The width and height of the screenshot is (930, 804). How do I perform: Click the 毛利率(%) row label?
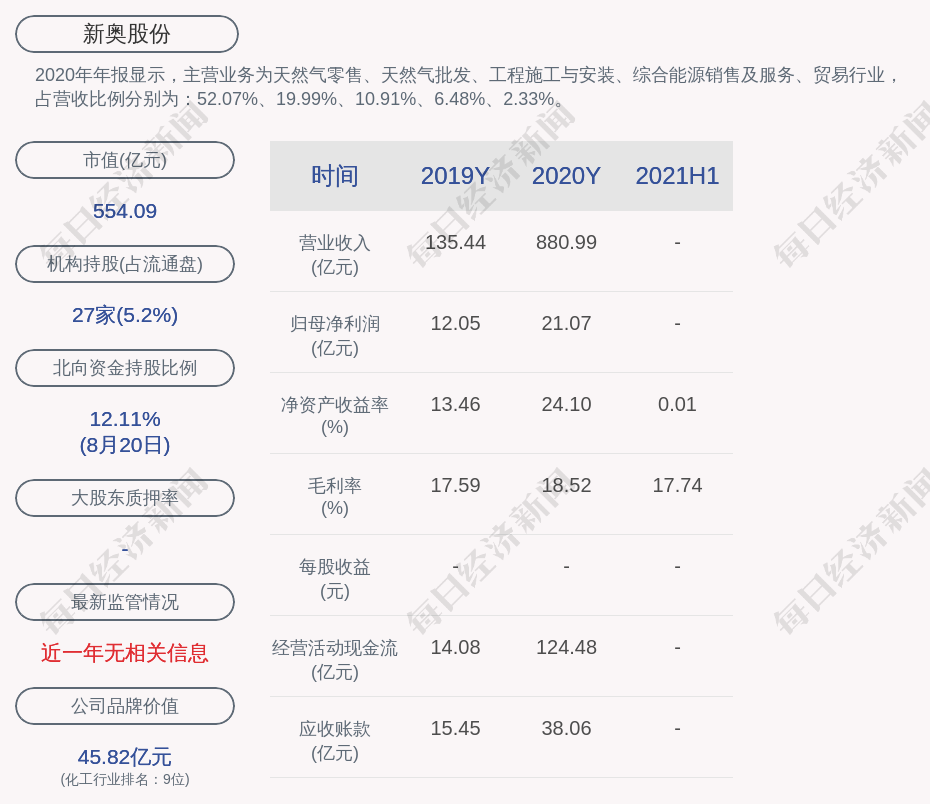coord(335,497)
